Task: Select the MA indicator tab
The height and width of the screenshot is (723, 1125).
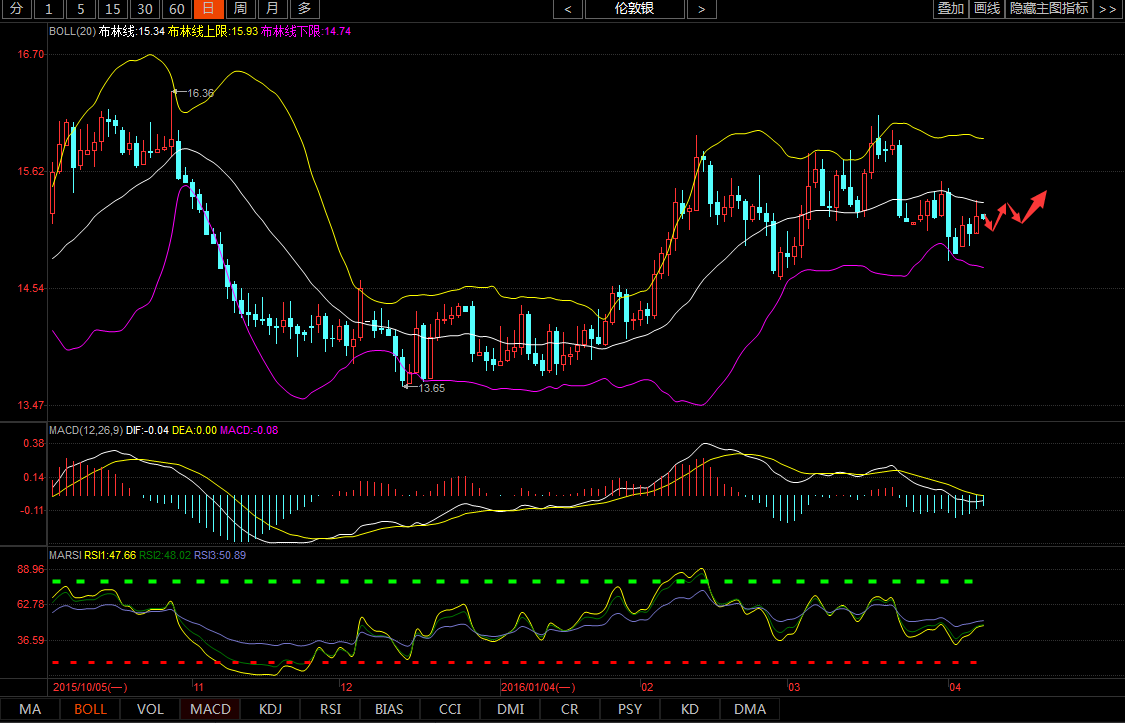Action: (x=30, y=709)
